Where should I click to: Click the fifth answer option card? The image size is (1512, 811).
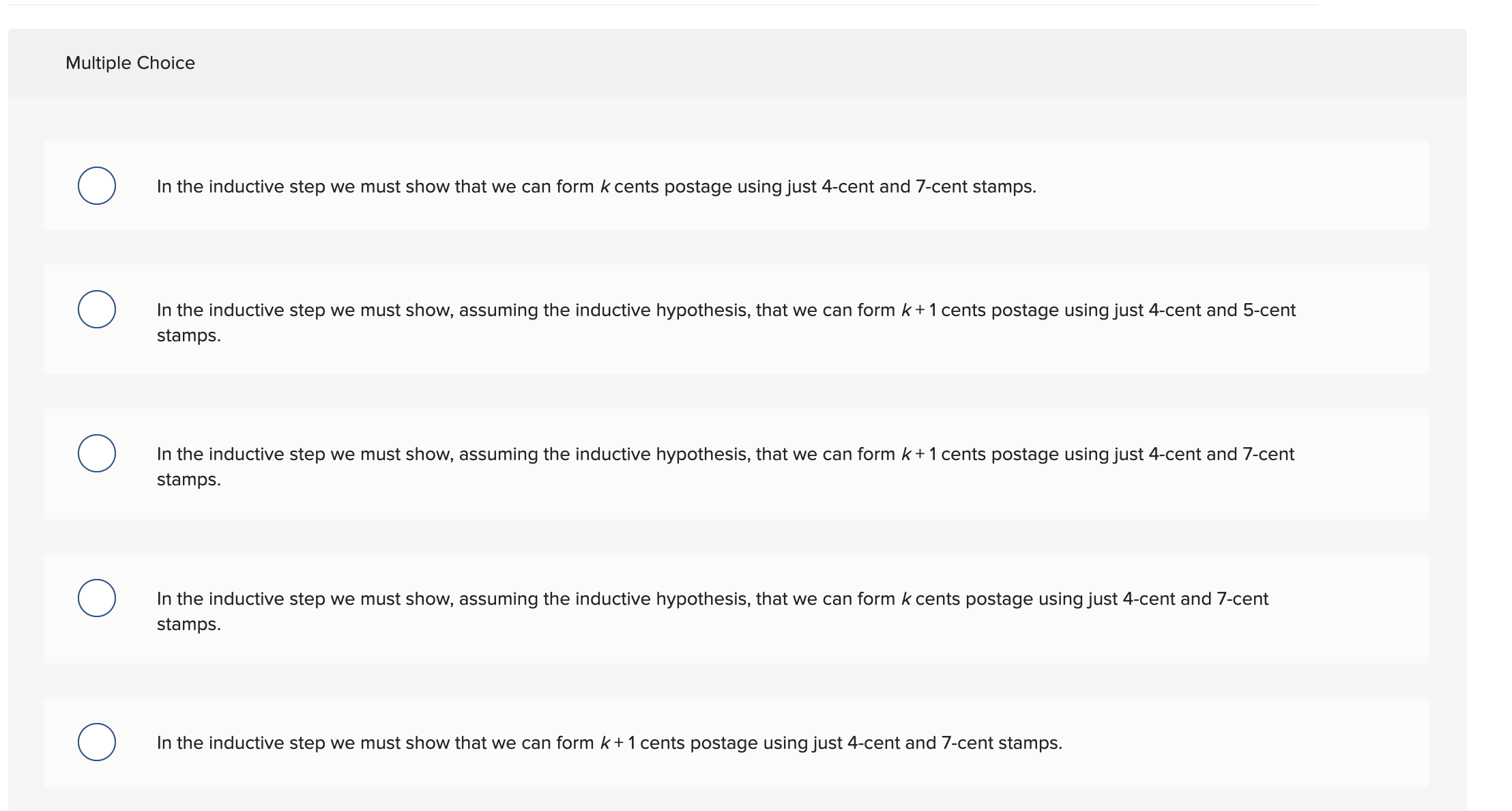[x=737, y=742]
